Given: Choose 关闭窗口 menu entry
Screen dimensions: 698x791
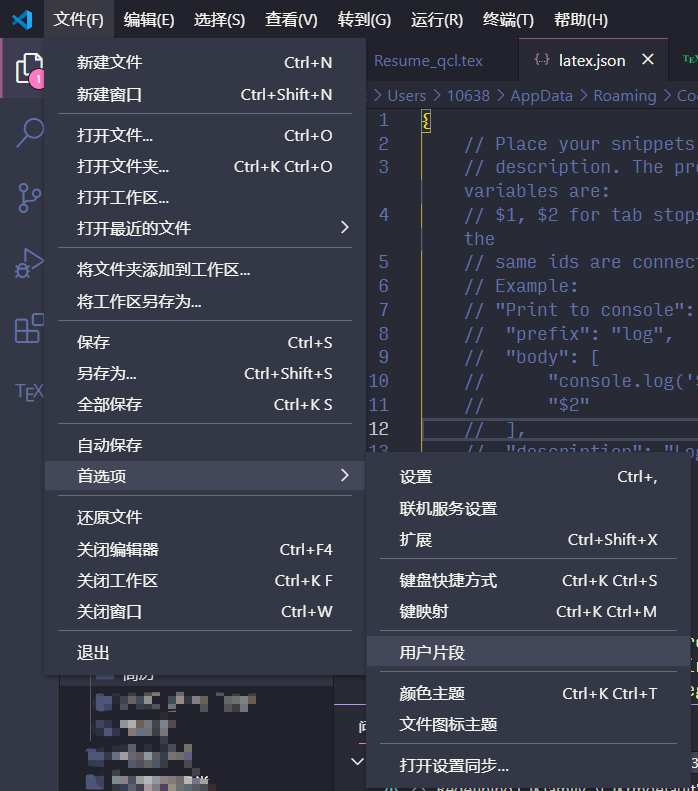Looking at the screenshot, I should pyautogui.click(x=205, y=611).
